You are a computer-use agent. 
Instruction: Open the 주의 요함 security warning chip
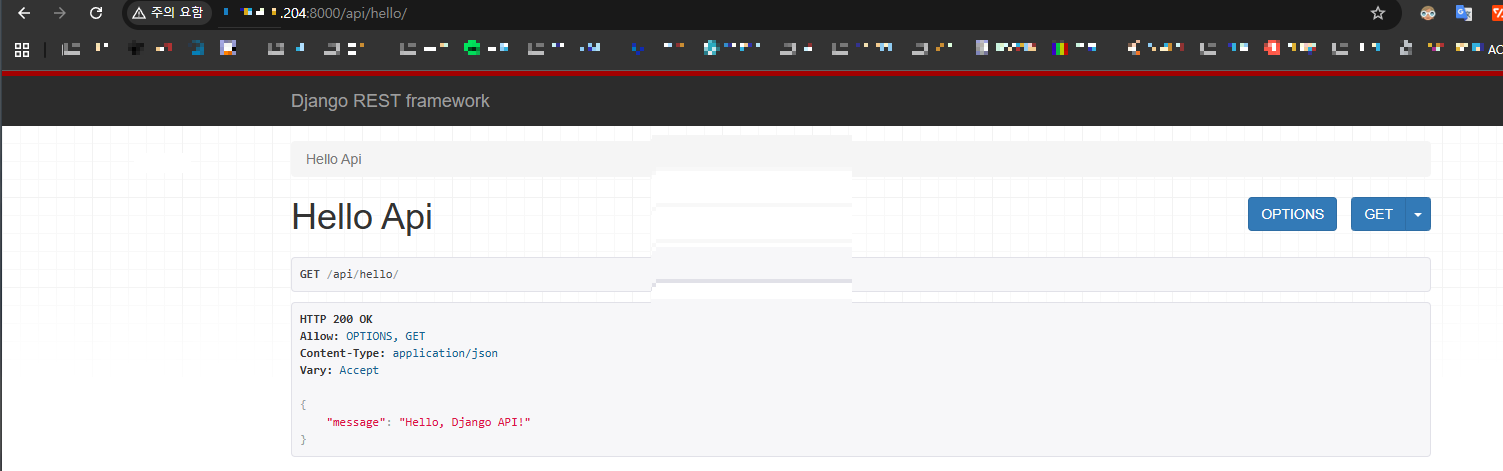click(x=168, y=13)
